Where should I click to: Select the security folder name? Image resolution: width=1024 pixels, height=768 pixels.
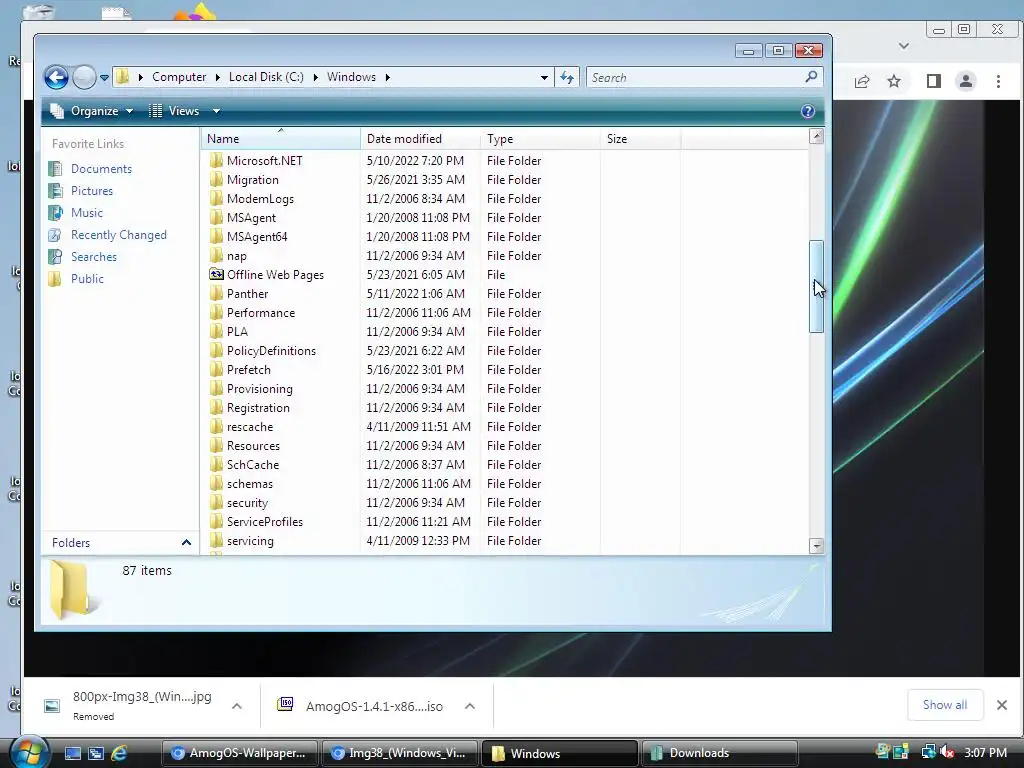pos(248,503)
